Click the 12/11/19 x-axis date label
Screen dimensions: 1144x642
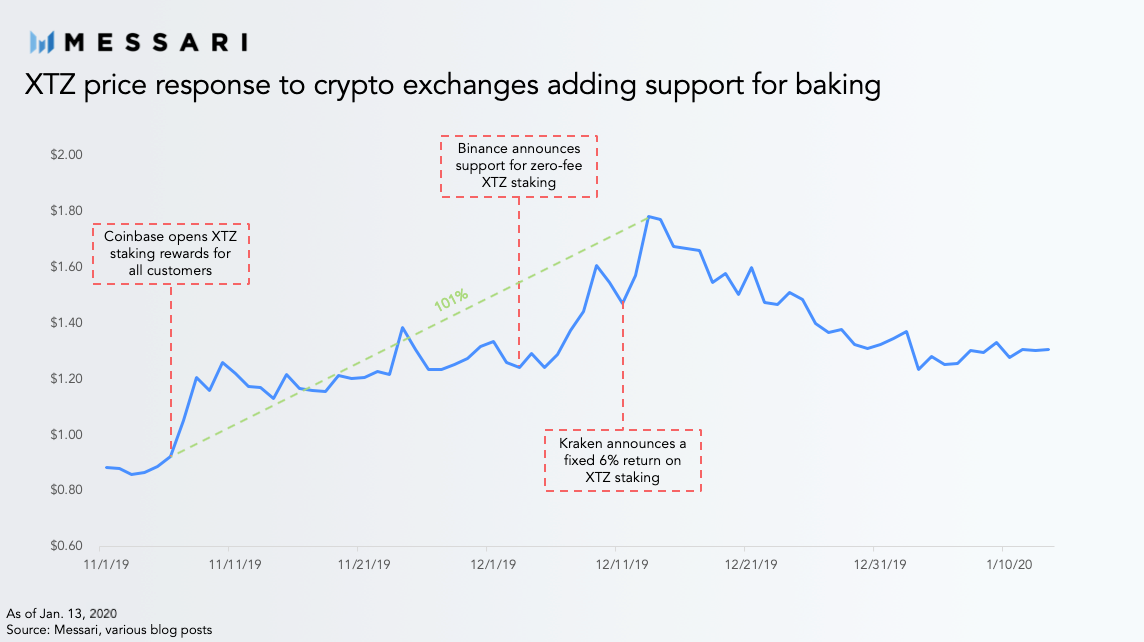(622, 565)
